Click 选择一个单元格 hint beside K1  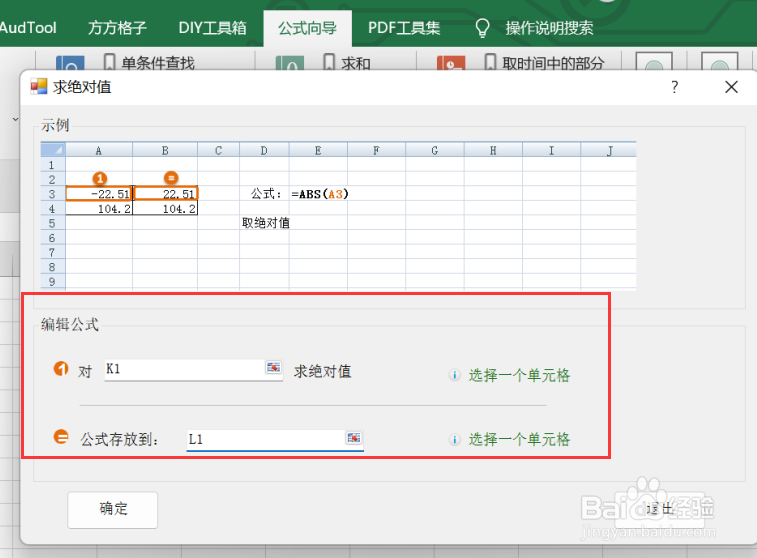(519, 375)
